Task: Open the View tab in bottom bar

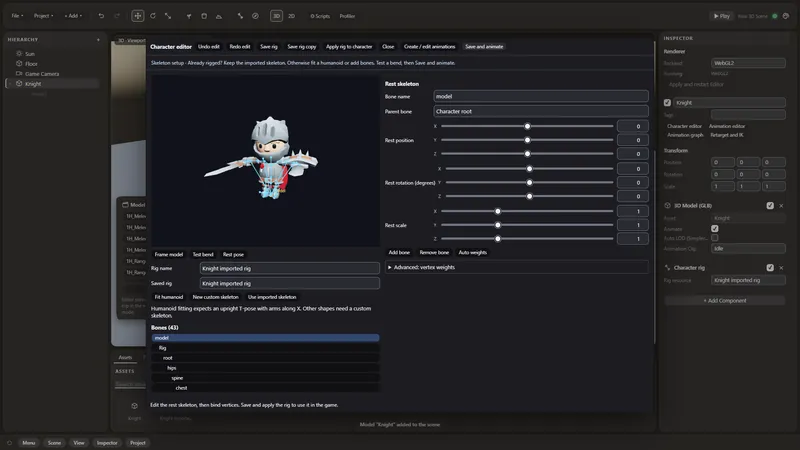Action: pyautogui.click(x=79, y=443)
